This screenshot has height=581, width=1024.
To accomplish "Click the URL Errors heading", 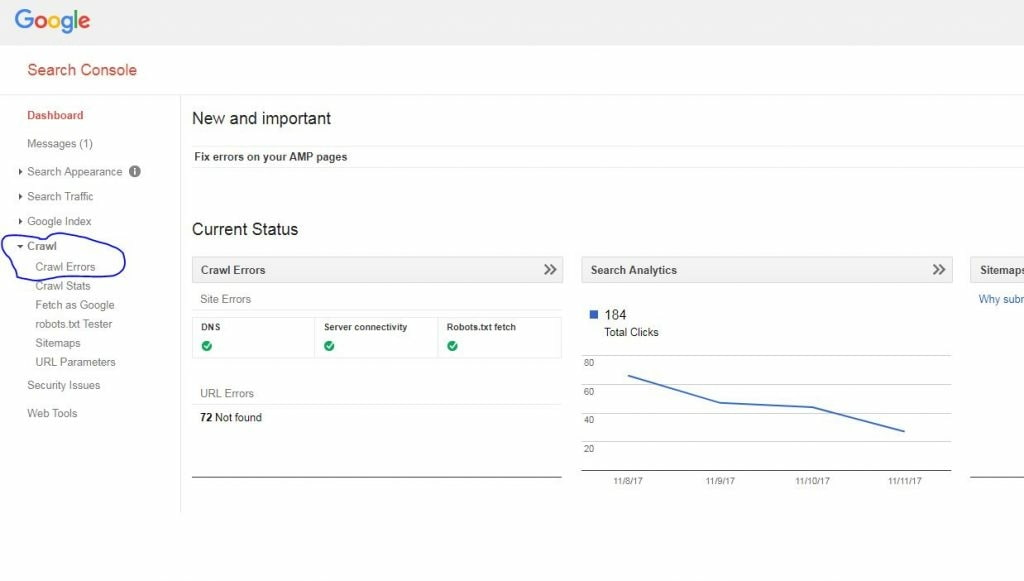I will 227,394.
